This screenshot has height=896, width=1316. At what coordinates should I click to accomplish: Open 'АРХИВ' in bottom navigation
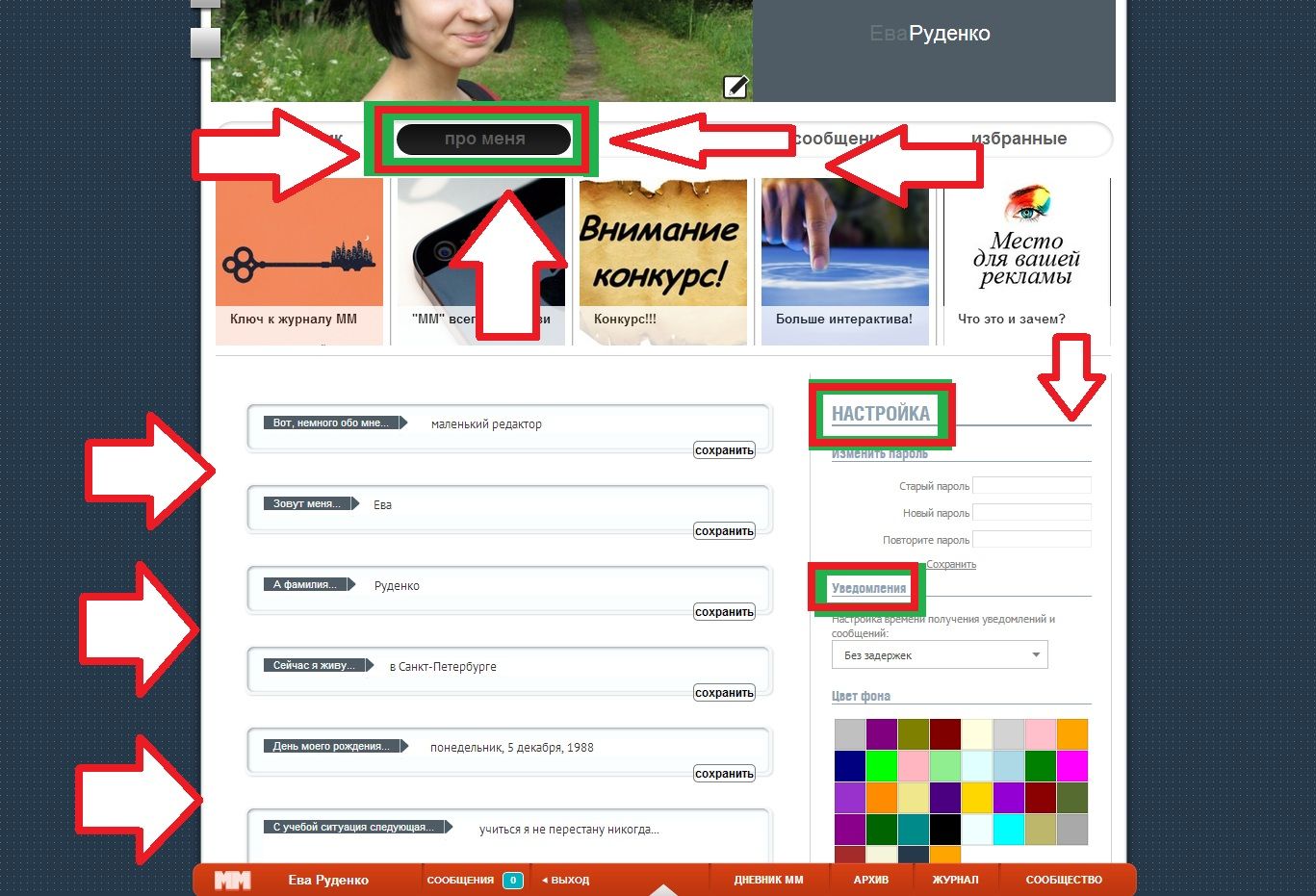point(870,880)
